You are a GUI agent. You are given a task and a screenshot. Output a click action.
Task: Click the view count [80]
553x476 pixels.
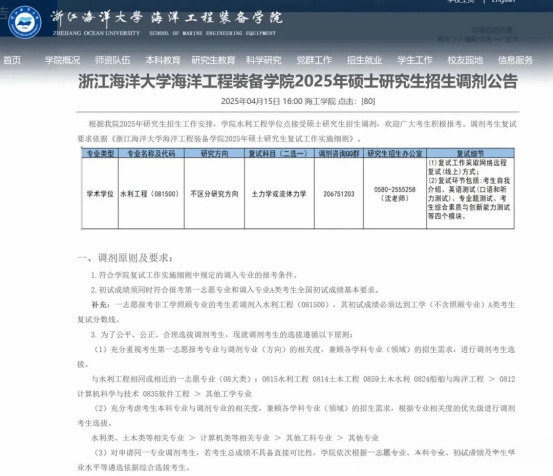click(x=368, y=102)
